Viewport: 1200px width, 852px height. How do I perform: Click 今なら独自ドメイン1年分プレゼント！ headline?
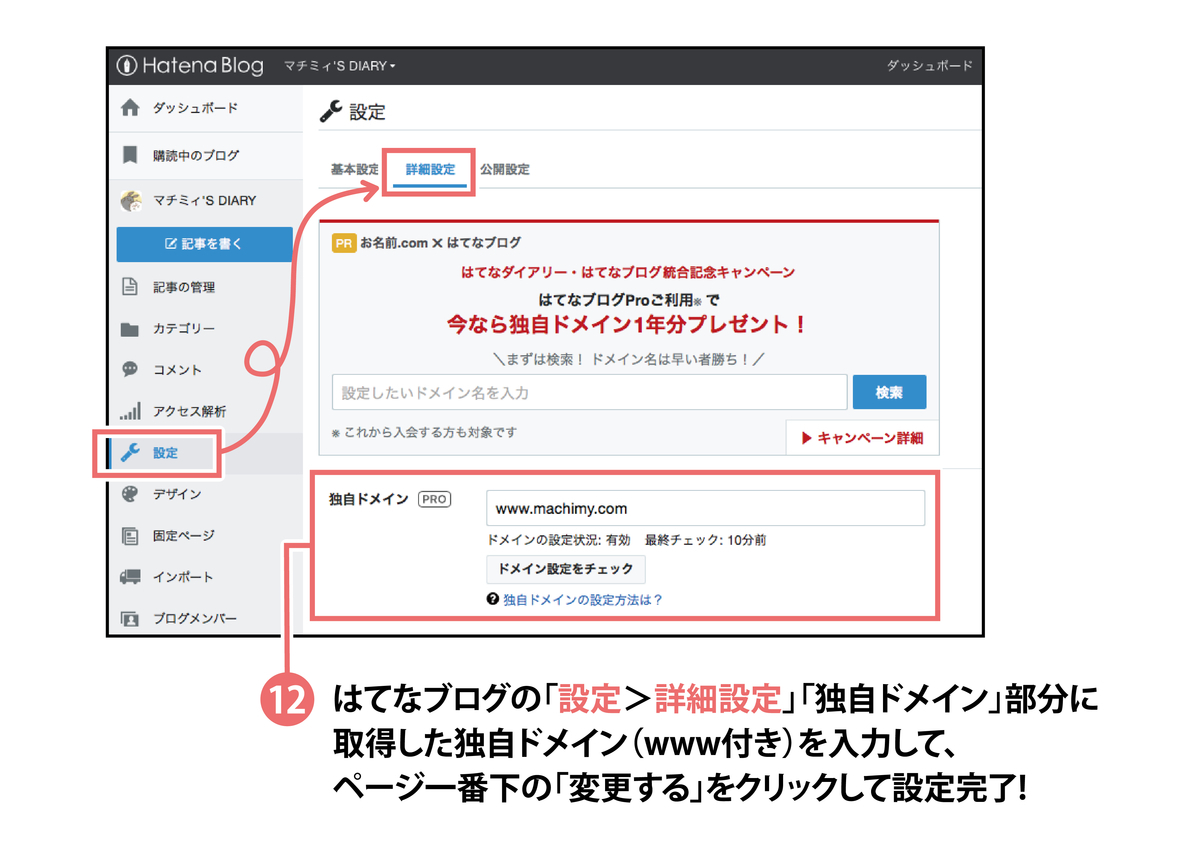629,325
